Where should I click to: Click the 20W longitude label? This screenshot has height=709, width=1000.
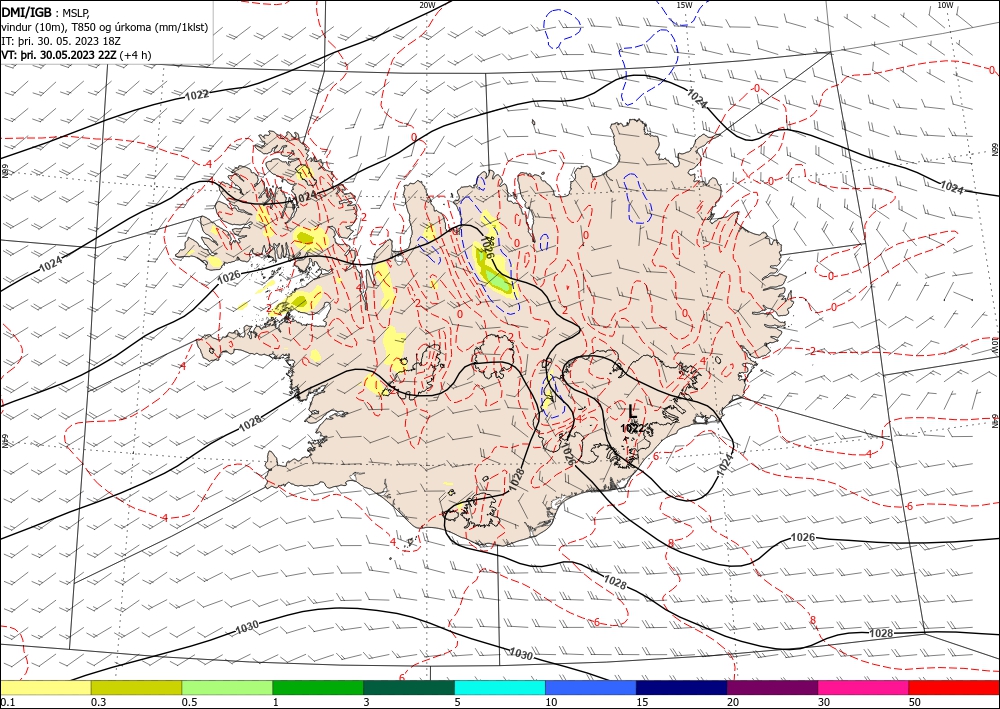pos(427,5)
